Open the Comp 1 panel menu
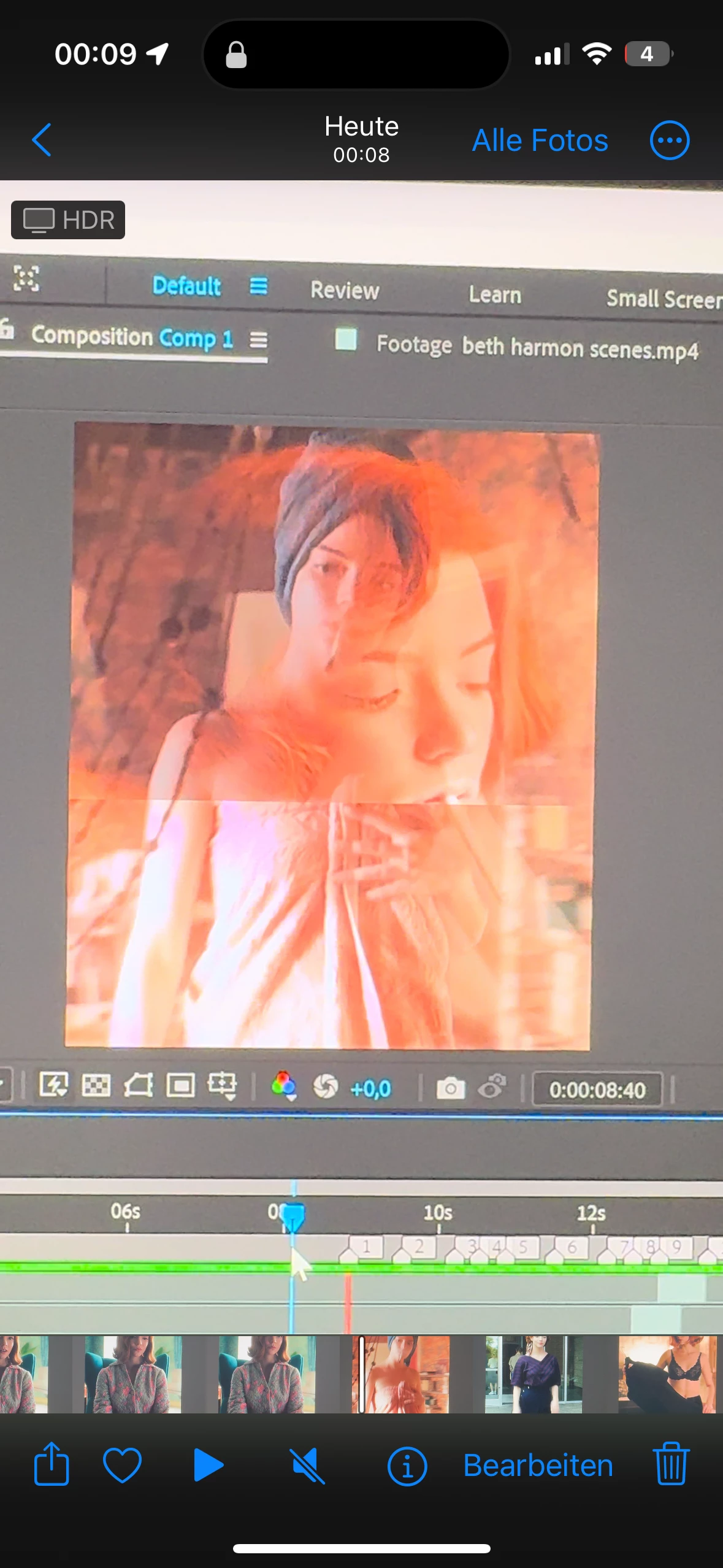723x1568 pixels. 259,339
